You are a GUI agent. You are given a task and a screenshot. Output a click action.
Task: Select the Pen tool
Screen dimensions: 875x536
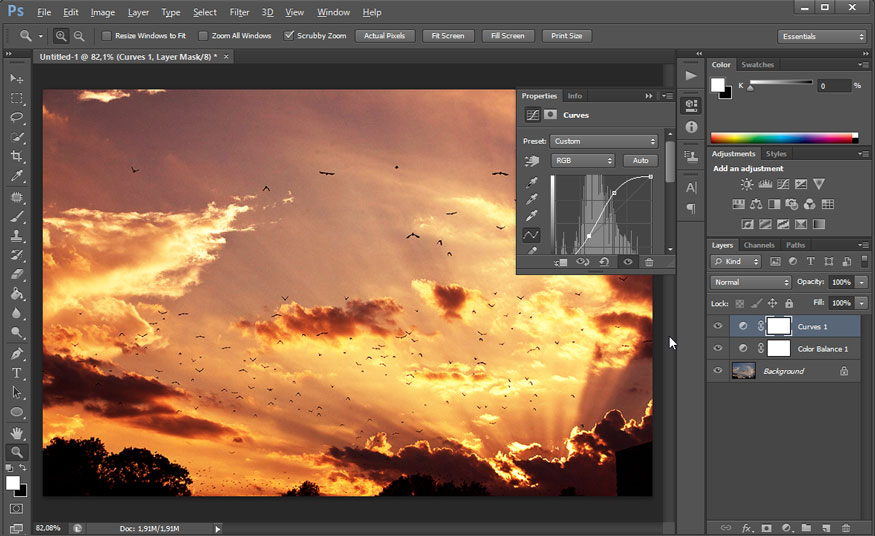click(x=17, y=354)
